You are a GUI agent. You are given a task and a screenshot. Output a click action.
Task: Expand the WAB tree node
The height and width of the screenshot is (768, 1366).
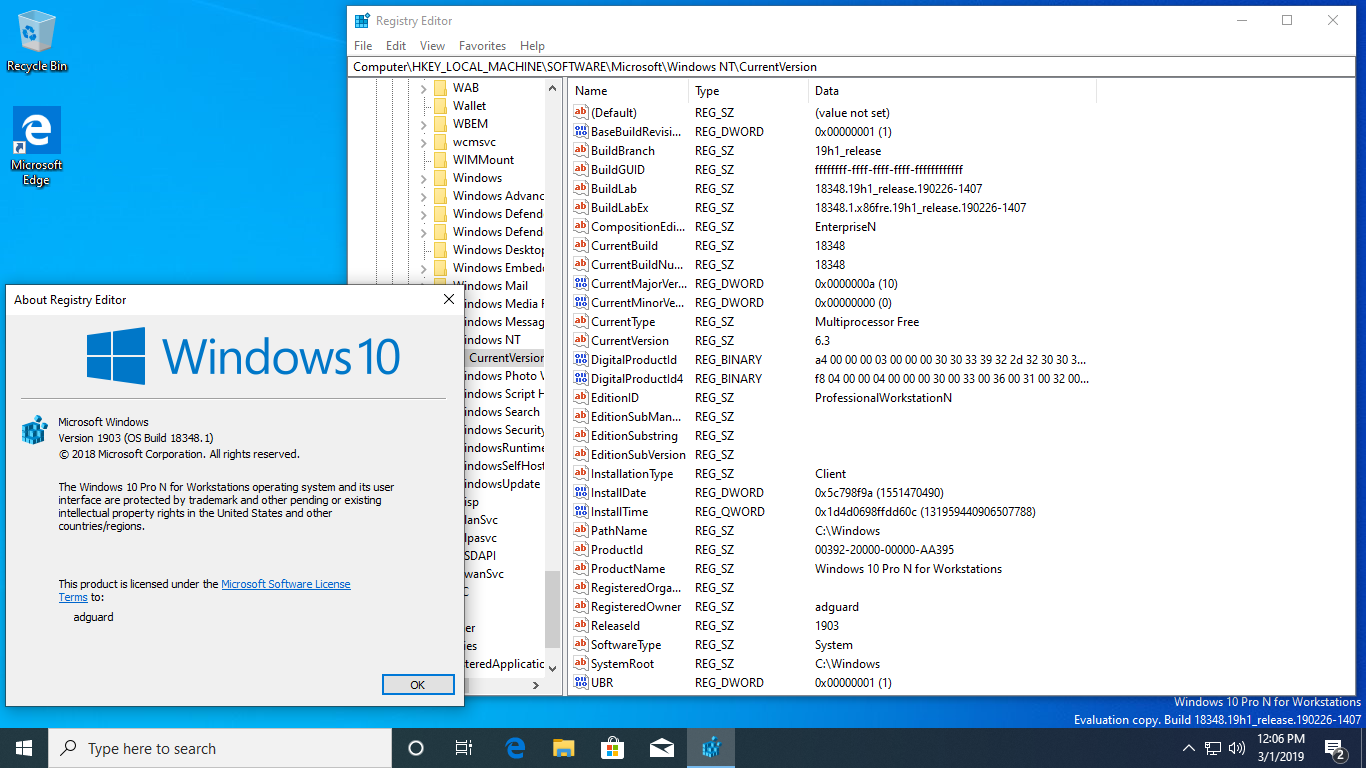click(x=424, y=88)
